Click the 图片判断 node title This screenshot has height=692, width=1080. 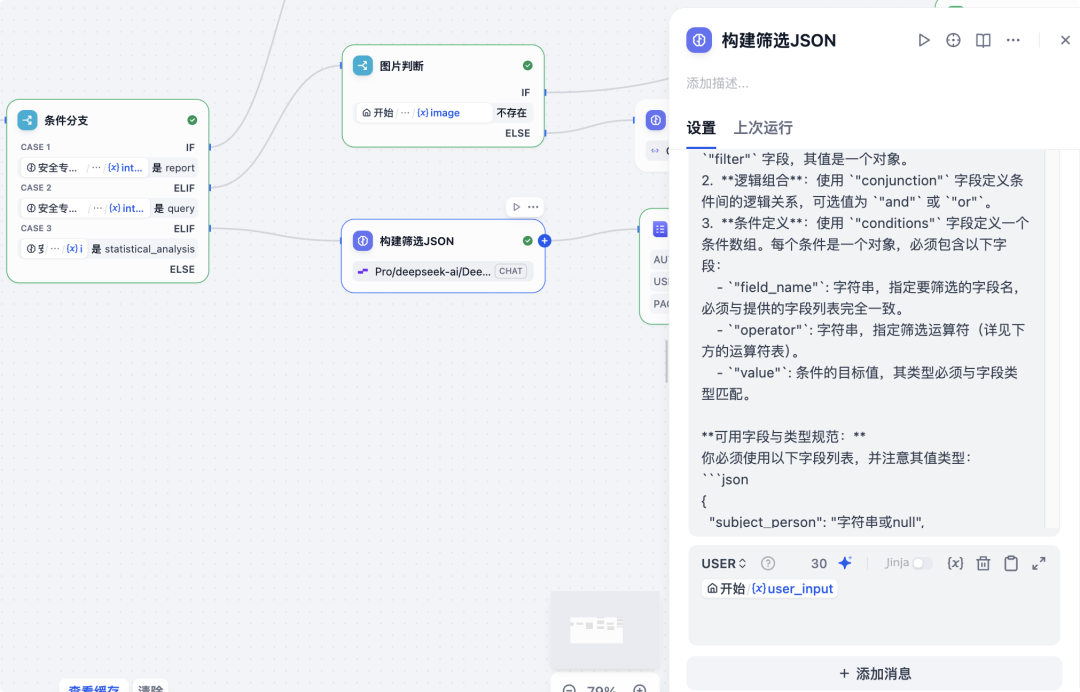[x=402, y=66]
